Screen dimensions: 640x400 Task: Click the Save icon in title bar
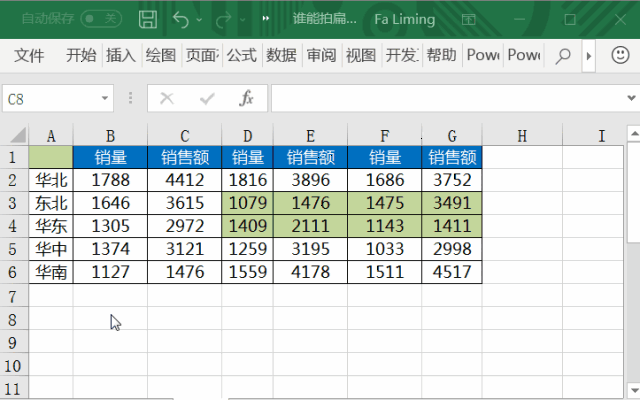[x=148, y=19]
